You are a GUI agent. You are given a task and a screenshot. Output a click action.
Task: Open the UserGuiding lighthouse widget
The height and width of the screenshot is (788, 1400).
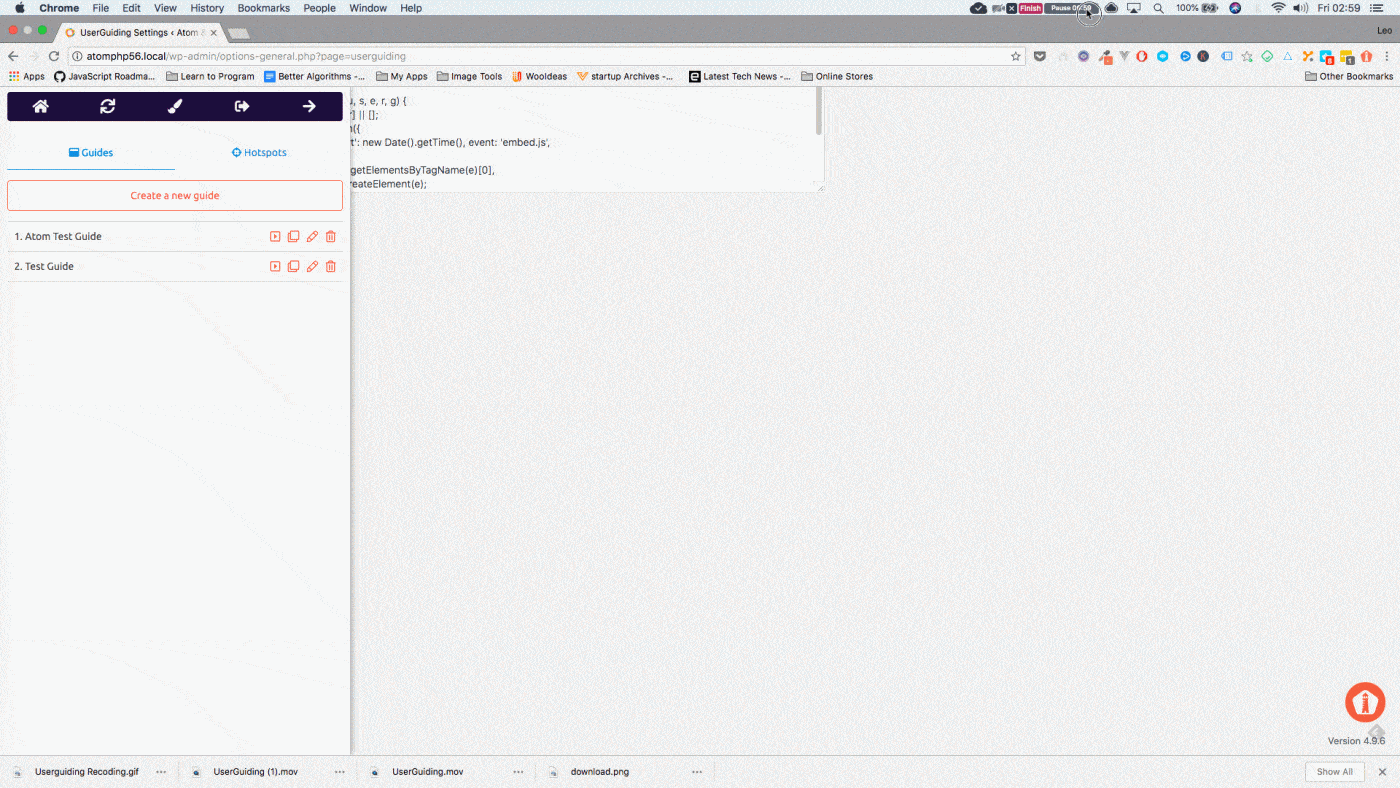tap(1364, 702)
